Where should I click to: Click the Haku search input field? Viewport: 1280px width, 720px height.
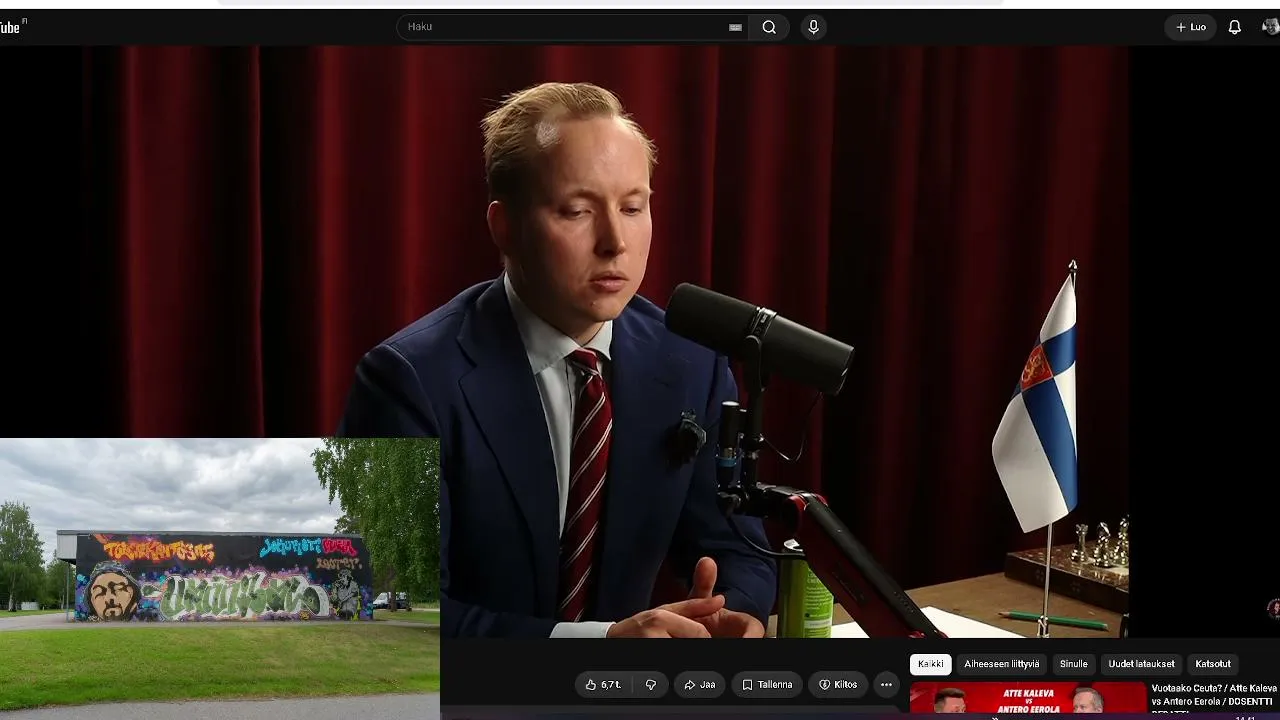click(x=572, y=27)
